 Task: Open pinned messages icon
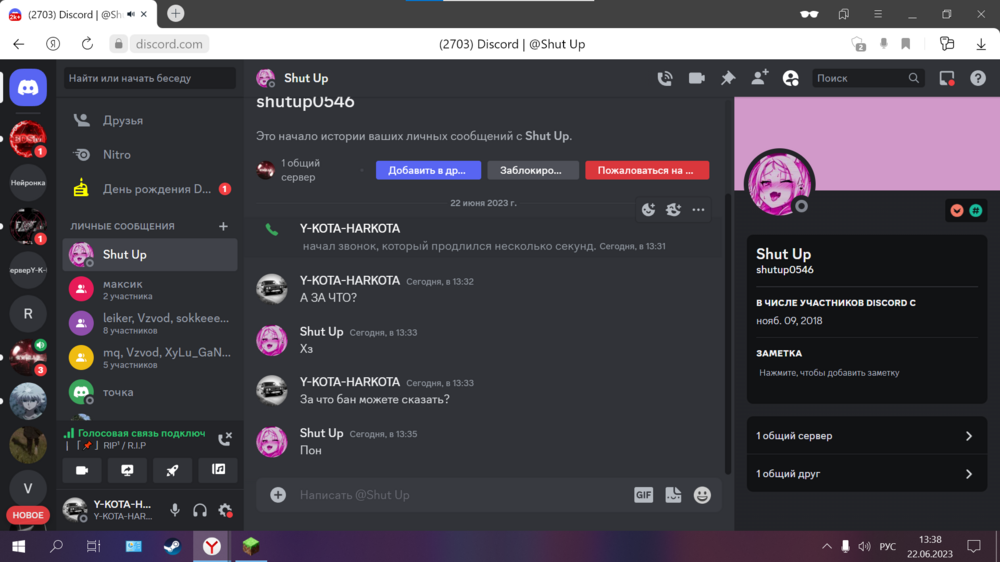pos(728,78)
